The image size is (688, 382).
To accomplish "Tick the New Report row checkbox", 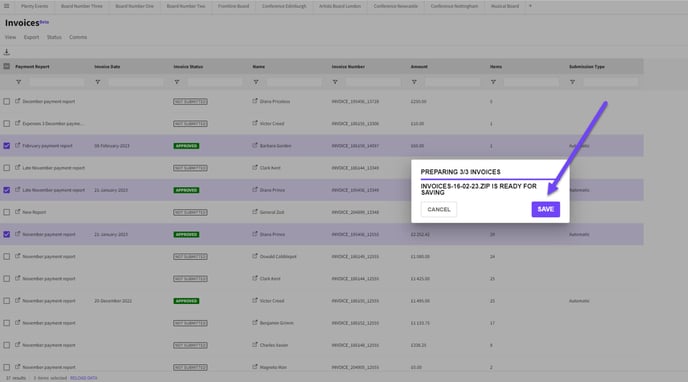I will tap(7, 212).
